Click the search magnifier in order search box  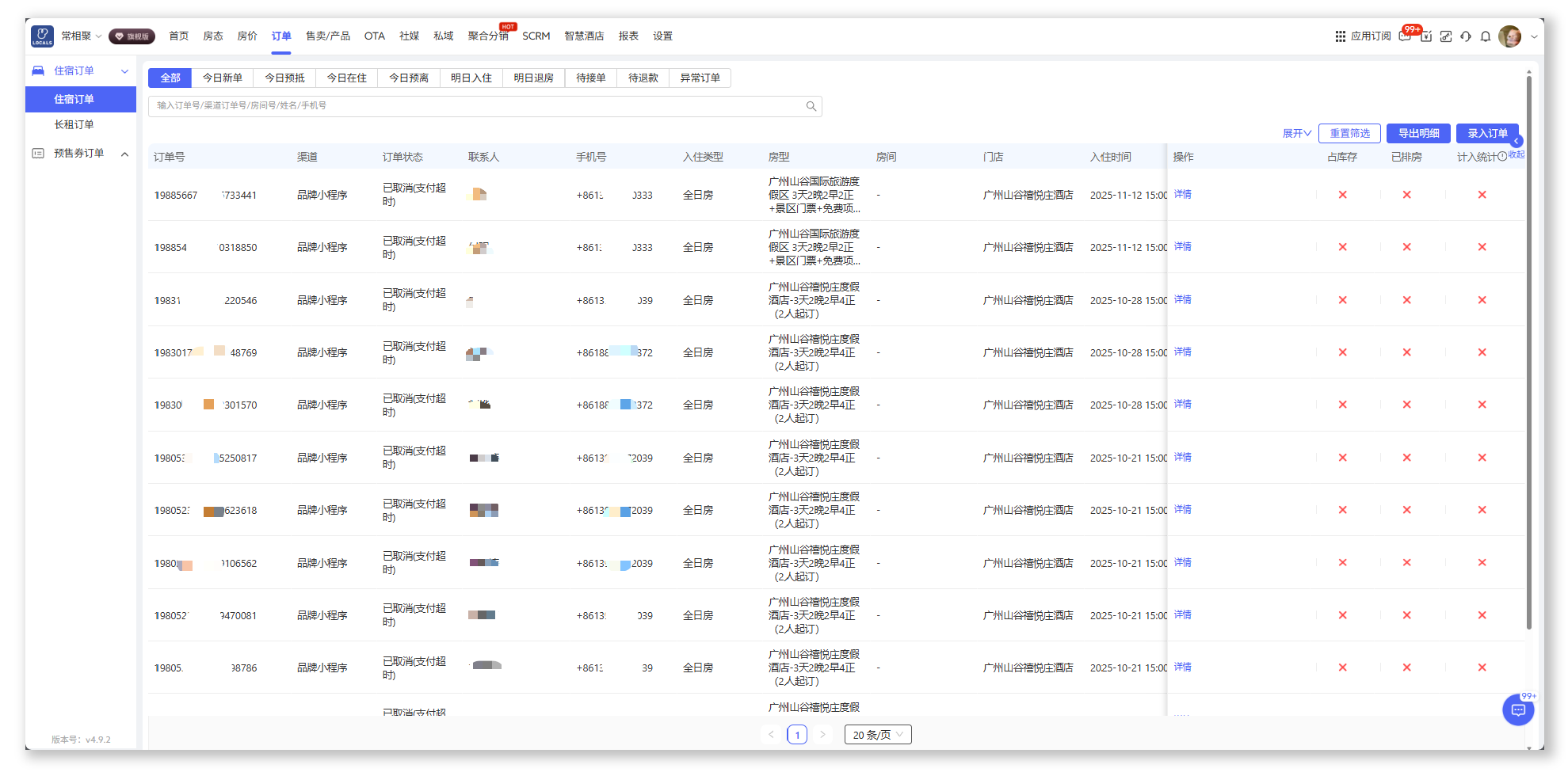811,106
